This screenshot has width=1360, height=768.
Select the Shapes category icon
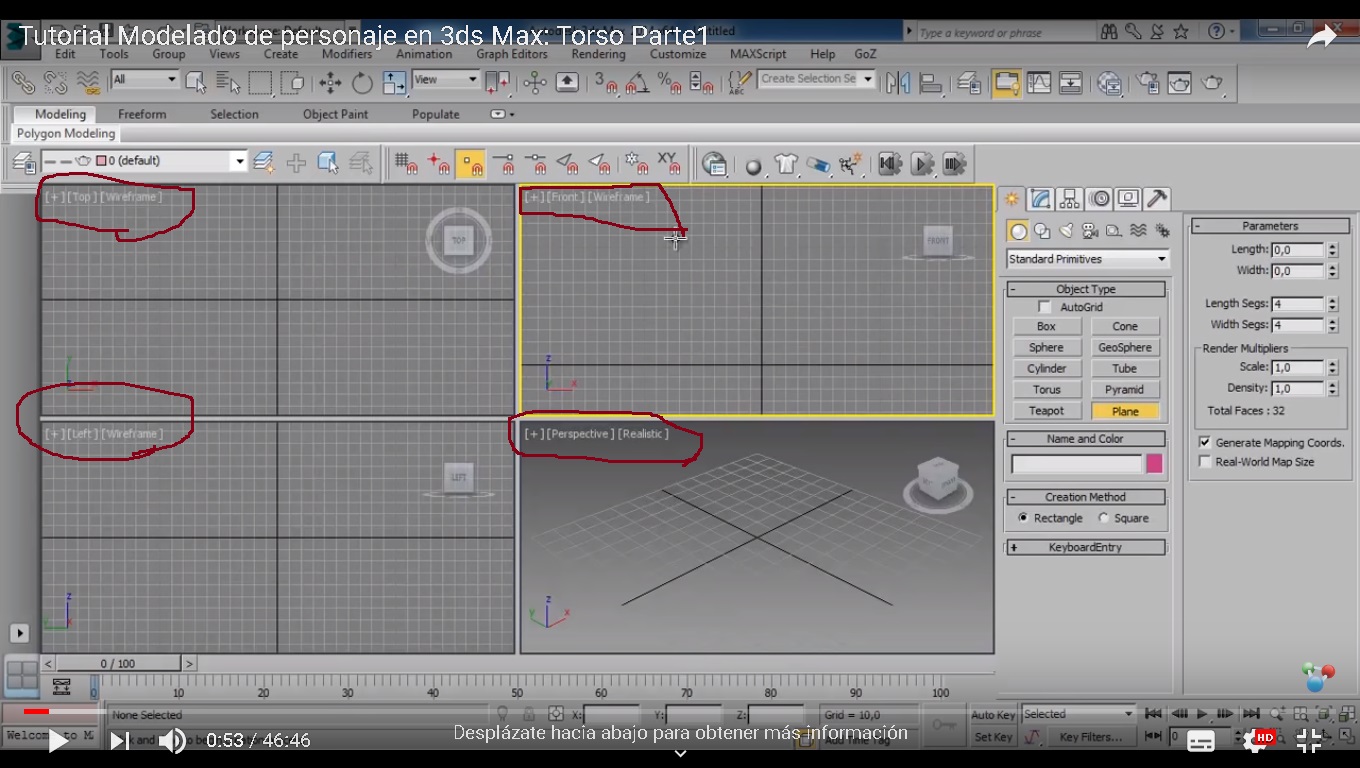1042,231
